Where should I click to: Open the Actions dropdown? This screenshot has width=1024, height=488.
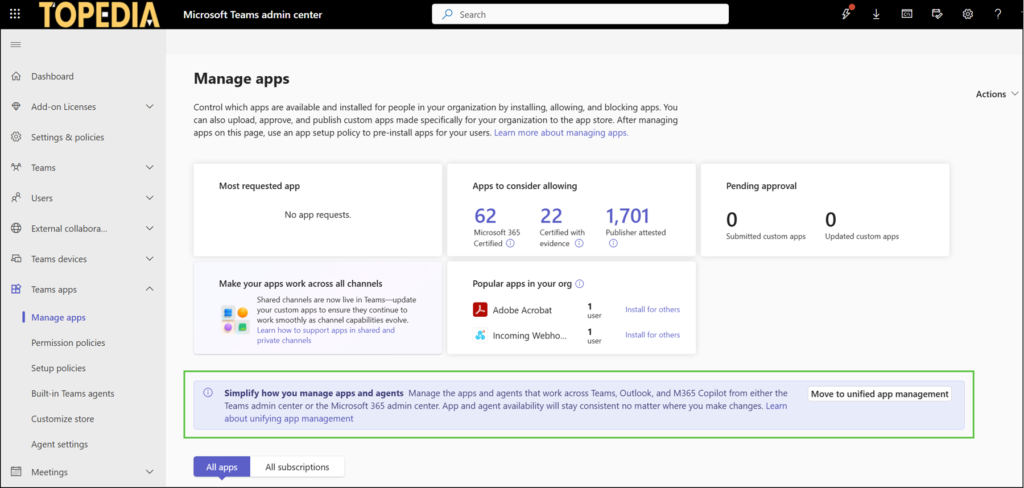(997, 94)
